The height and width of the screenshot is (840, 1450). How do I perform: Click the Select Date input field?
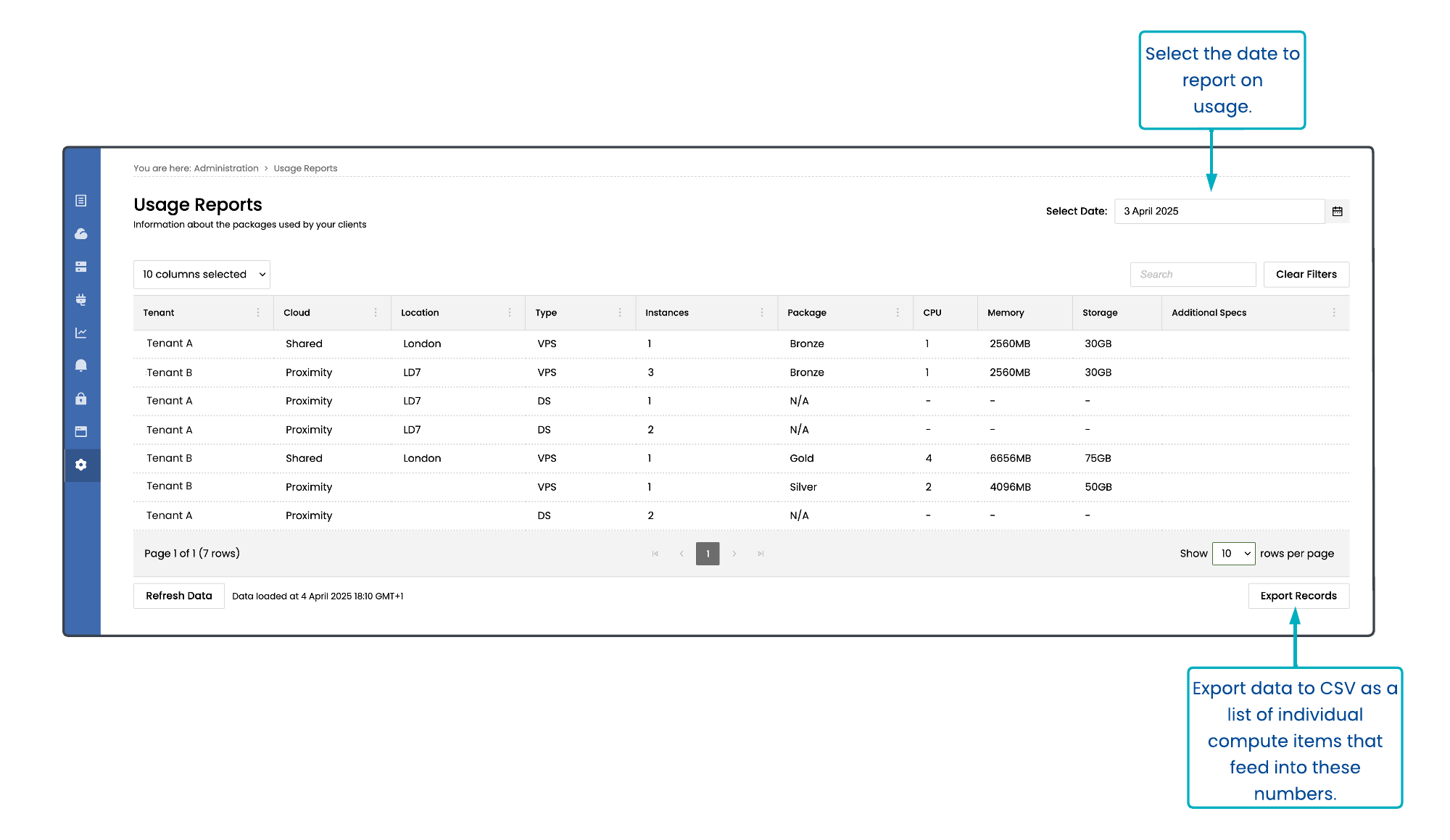pos(1219,211)
